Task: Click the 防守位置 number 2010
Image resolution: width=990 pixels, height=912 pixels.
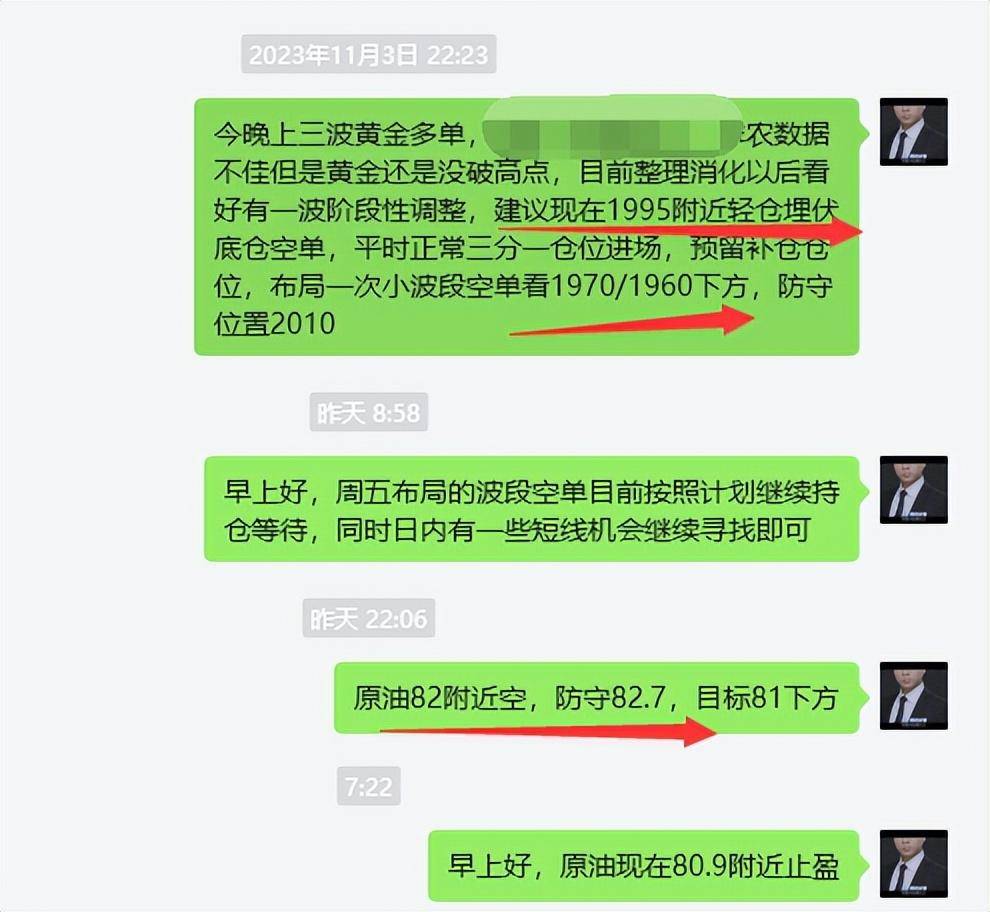Action: [303, 325]
